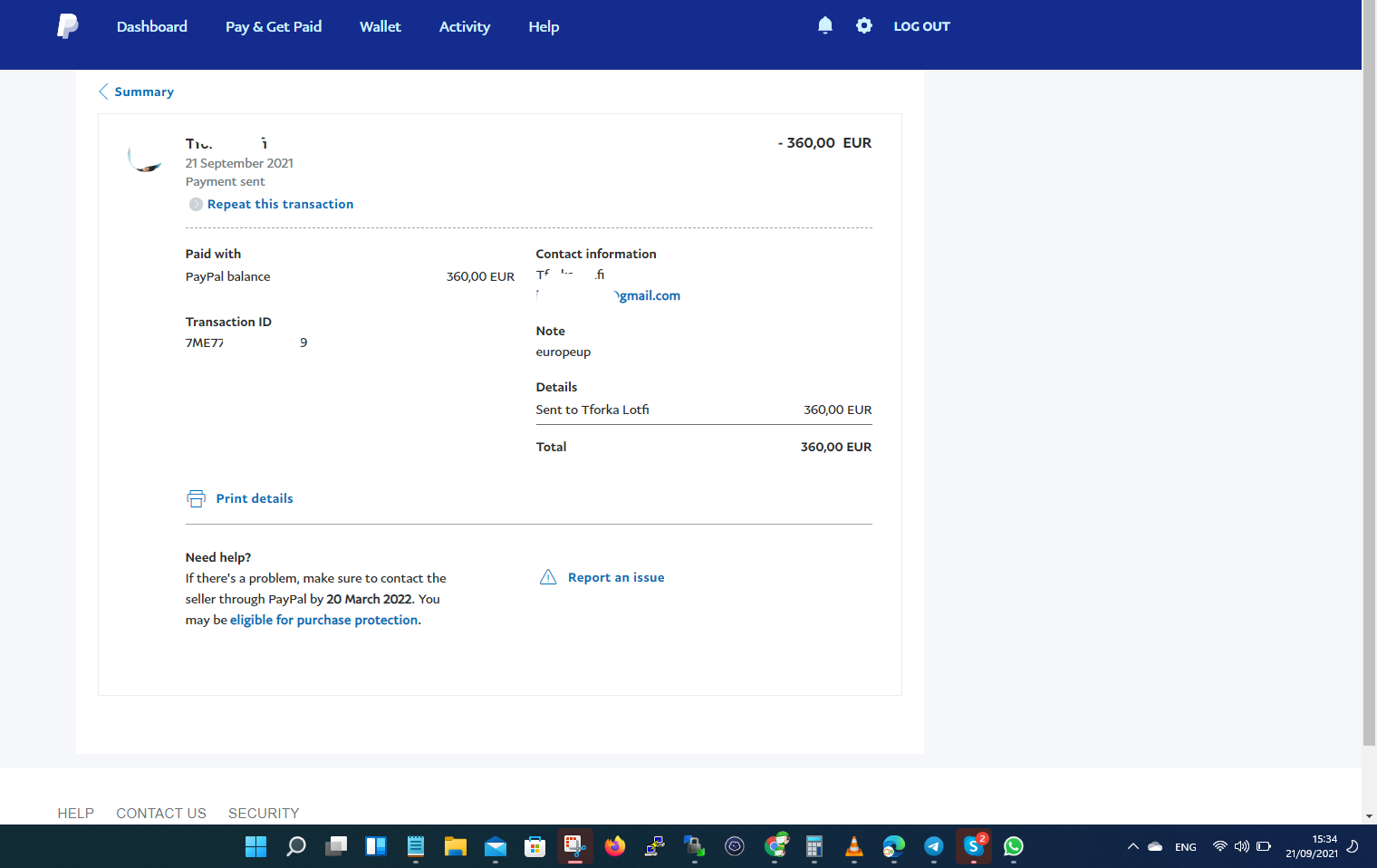Open the taskbar clock and date
Image resolution: width=1377 pixels, height=868 pixels.
pos(1312,846)
